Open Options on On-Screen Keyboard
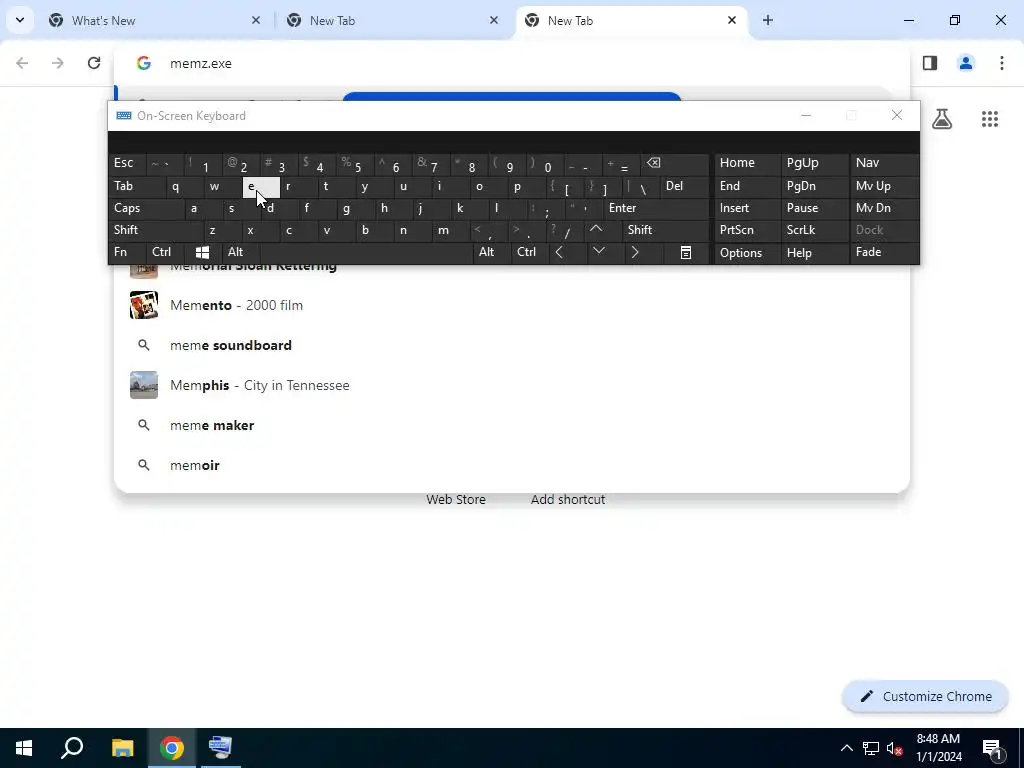 747,252
